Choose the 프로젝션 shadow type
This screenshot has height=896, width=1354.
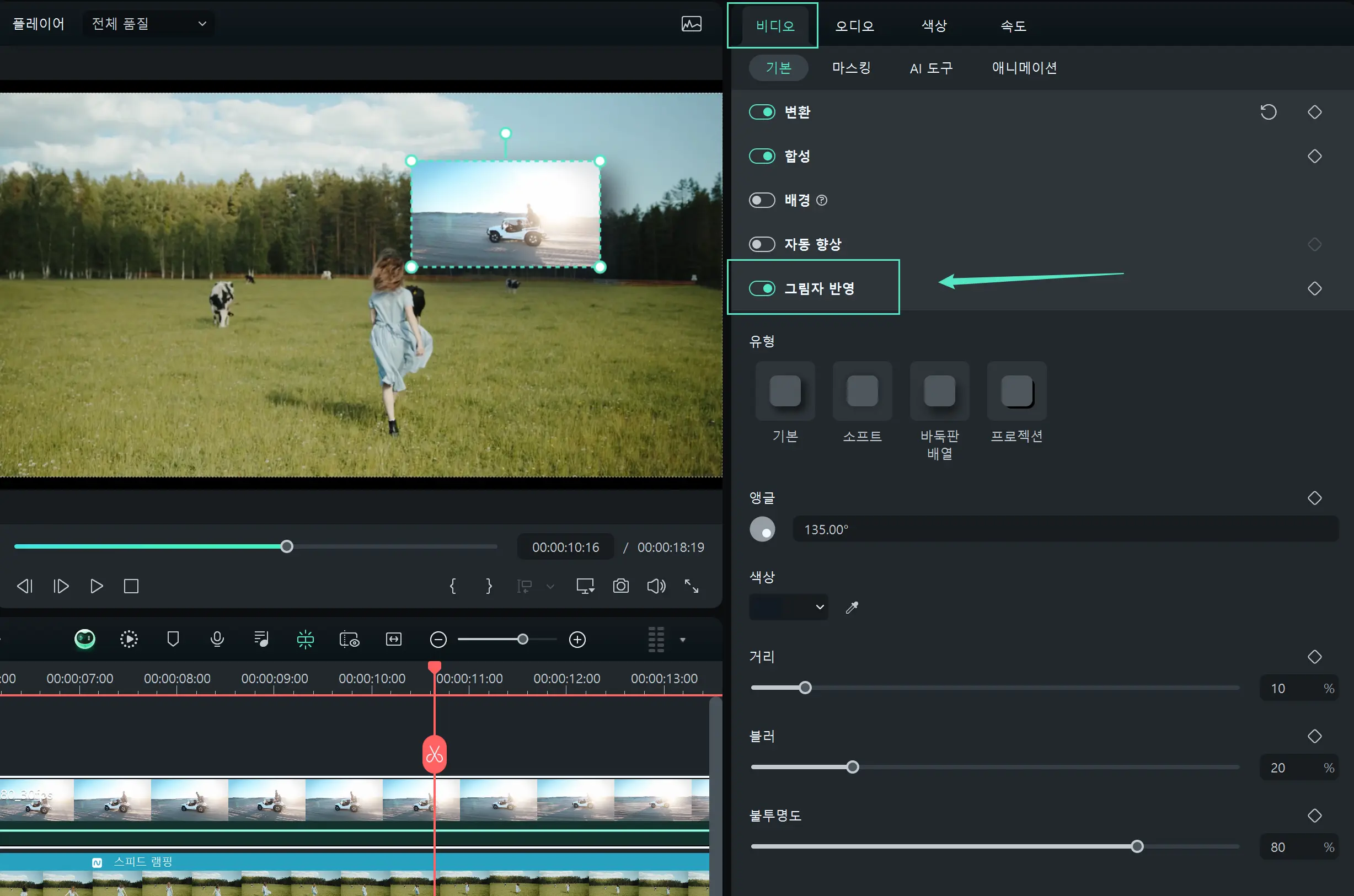1017,391
